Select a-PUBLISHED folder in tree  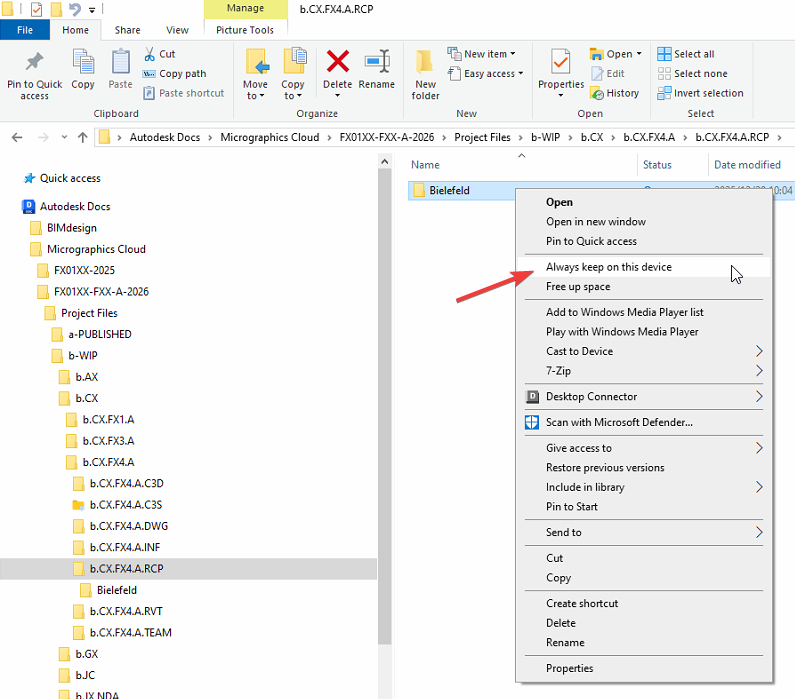100,335
